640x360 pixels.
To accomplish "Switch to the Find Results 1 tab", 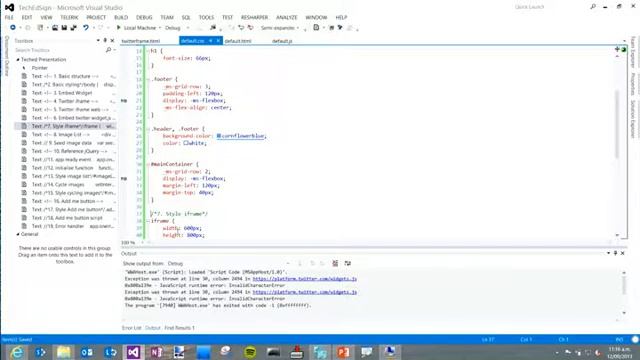I will 179,328.
